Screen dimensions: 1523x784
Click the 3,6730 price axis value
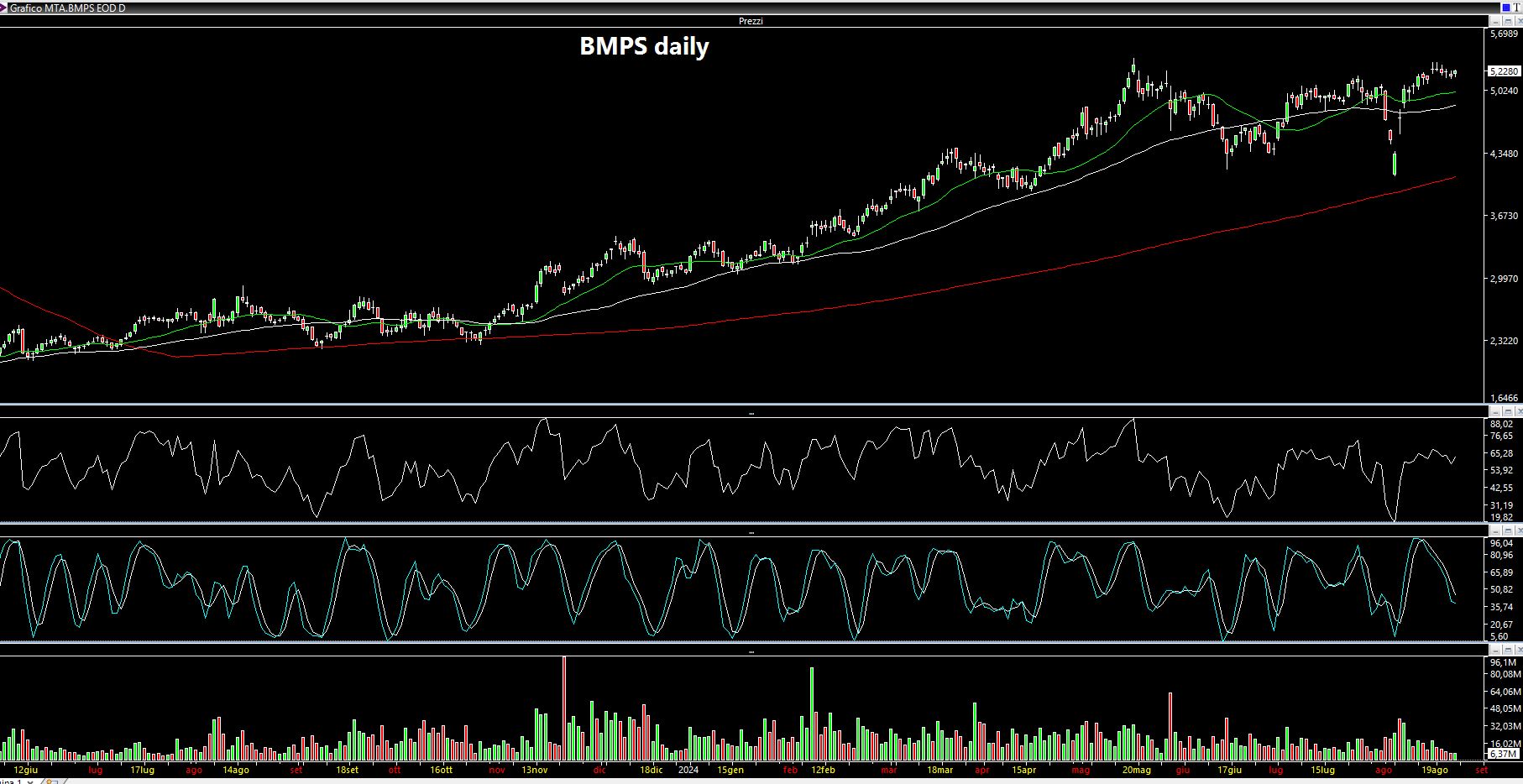[1504, 217]
